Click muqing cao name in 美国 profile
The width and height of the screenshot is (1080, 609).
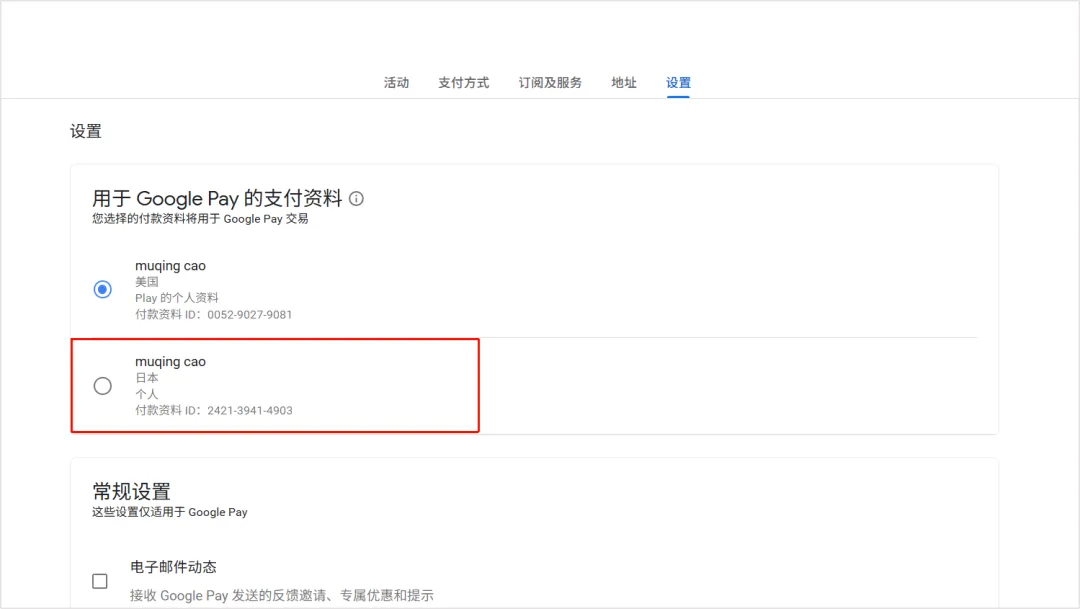[x=170, y=266]
